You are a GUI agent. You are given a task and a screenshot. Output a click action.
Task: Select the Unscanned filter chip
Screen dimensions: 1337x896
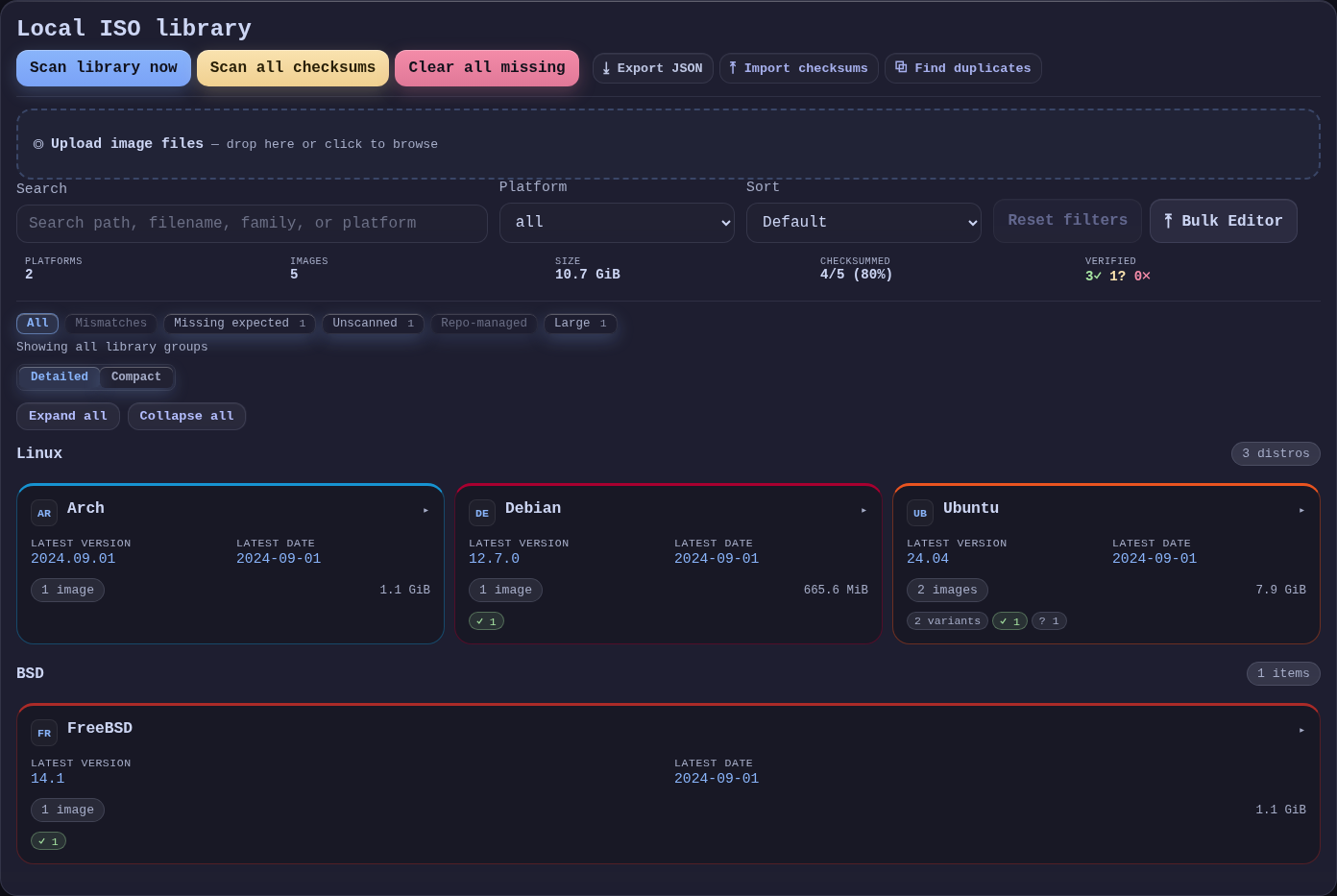coord(373,324)
